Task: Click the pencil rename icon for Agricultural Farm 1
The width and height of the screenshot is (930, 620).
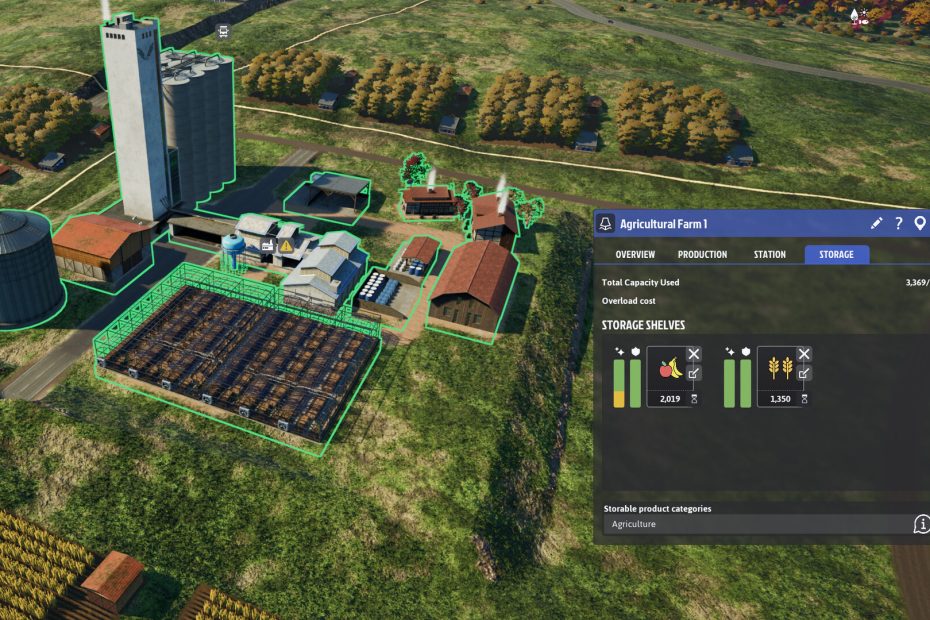Action: pyautogui.click(x=877, y=223)
